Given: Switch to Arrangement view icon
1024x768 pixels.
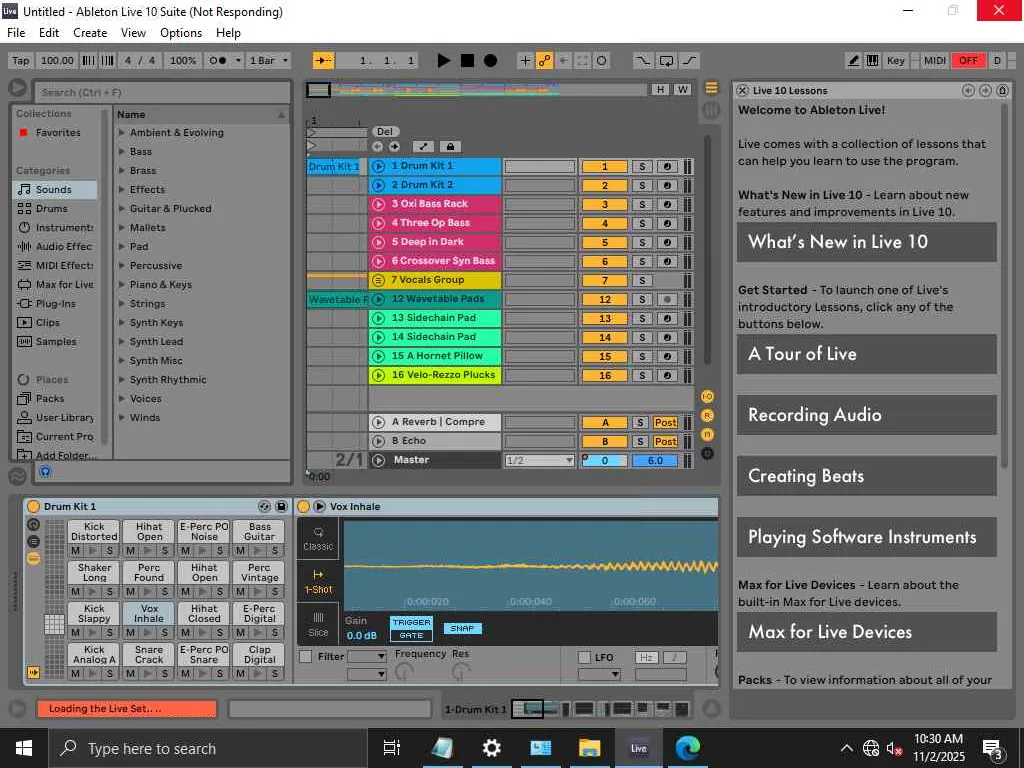Looking at the screenshot, I should coord(711,88).
